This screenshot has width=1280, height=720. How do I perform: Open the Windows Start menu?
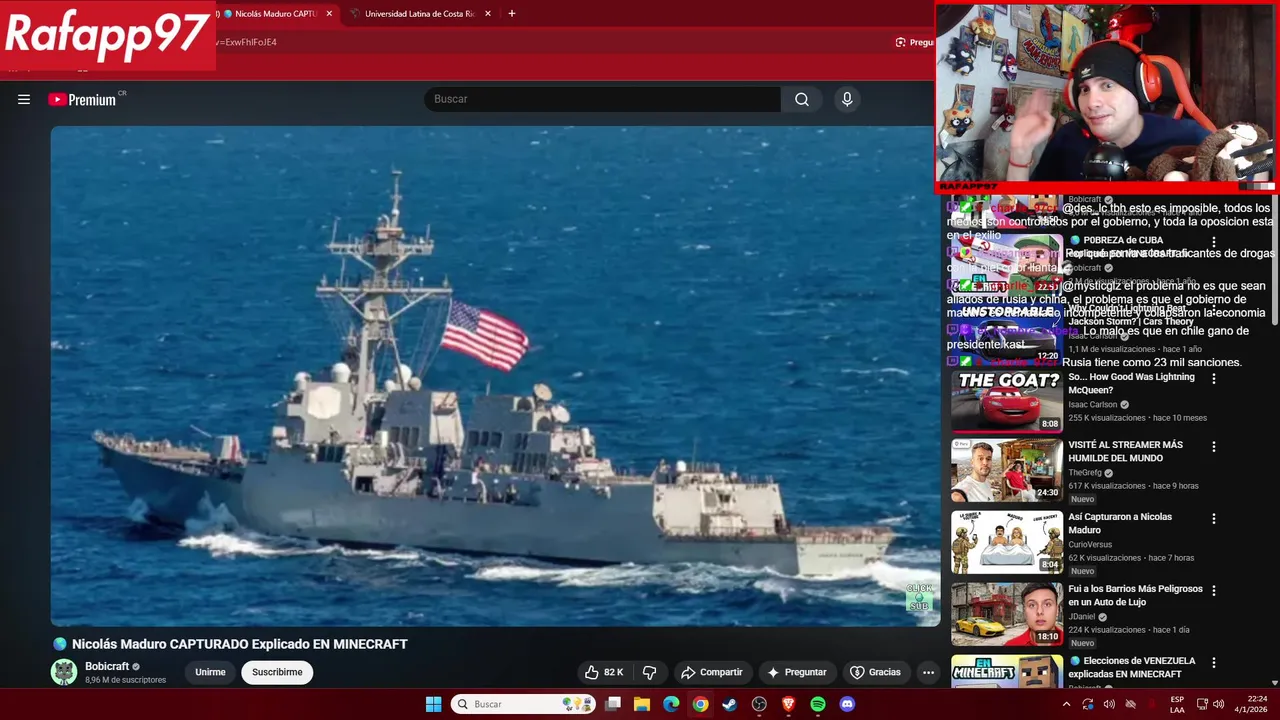click(433, 704)
